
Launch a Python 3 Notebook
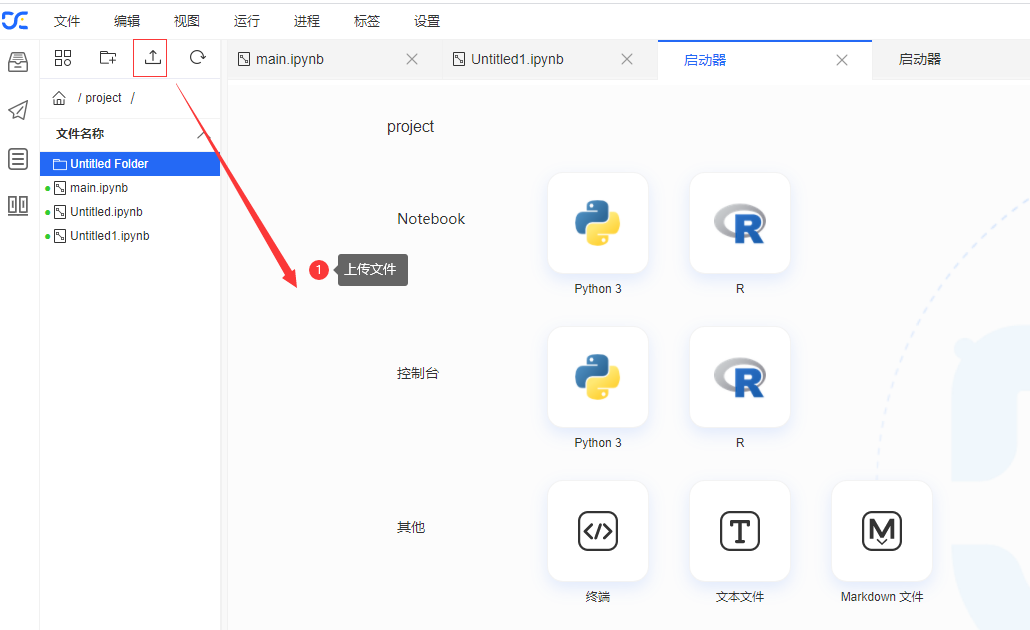tap(598, 223)
